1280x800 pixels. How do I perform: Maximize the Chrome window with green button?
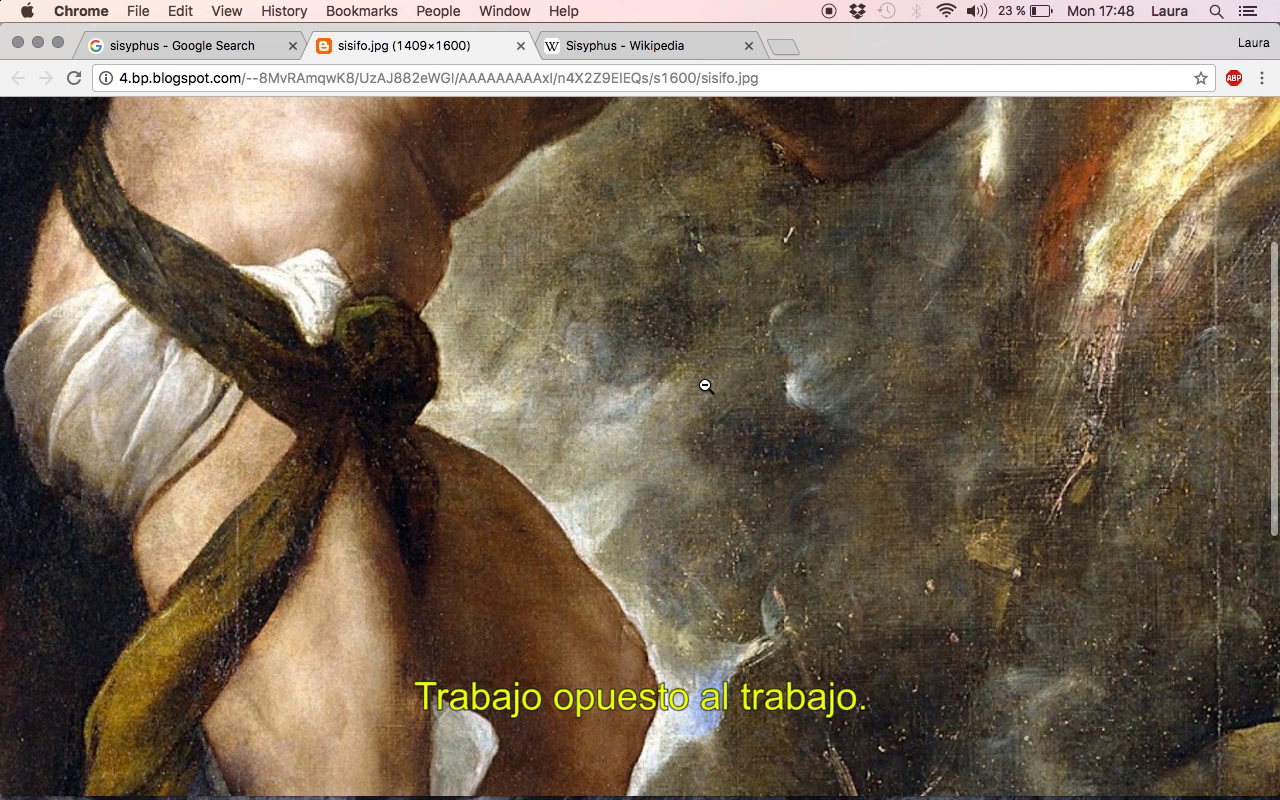[x=58, y=42]
